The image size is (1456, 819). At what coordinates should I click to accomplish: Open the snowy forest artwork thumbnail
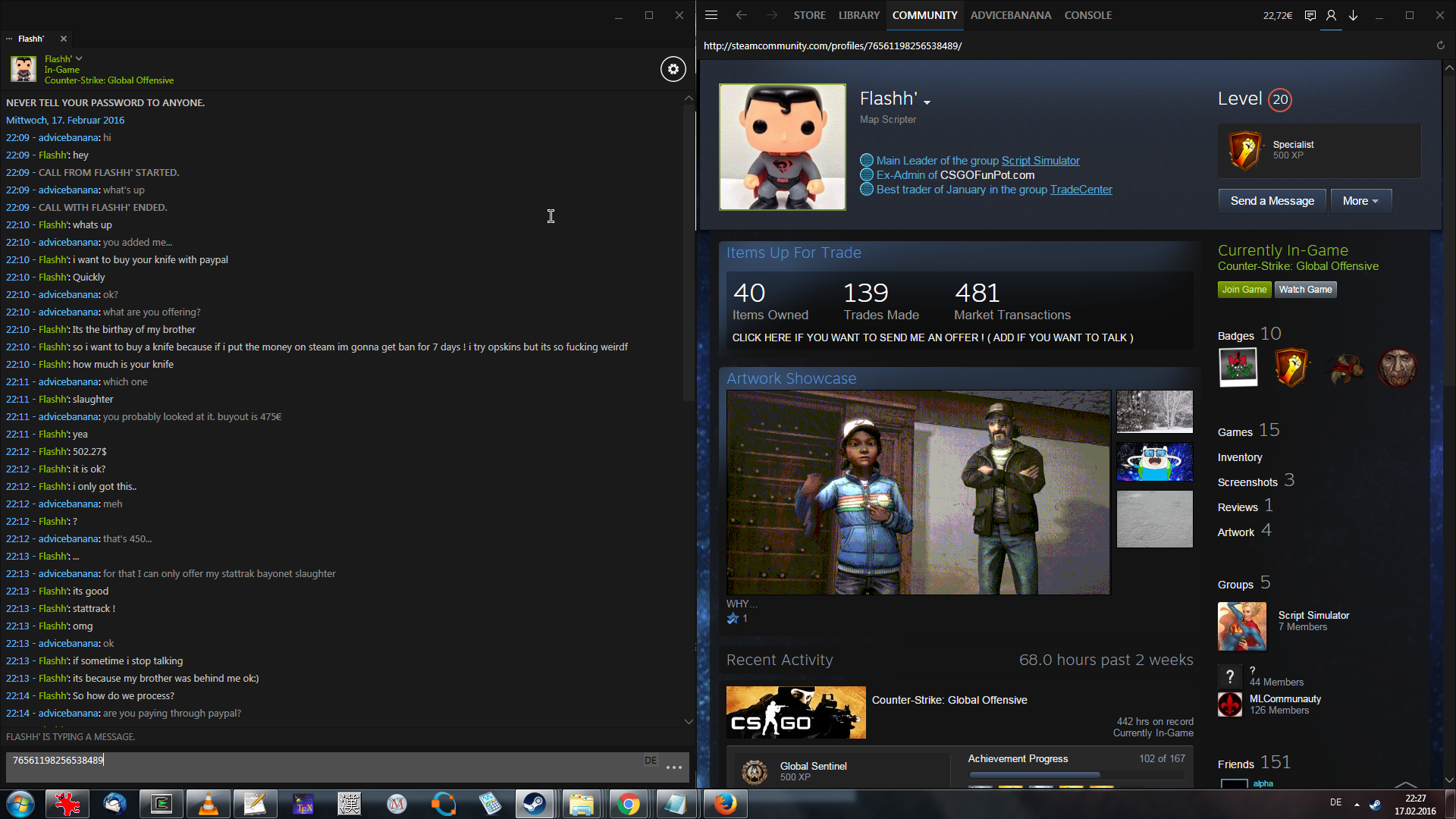[x=1154, y=412]
